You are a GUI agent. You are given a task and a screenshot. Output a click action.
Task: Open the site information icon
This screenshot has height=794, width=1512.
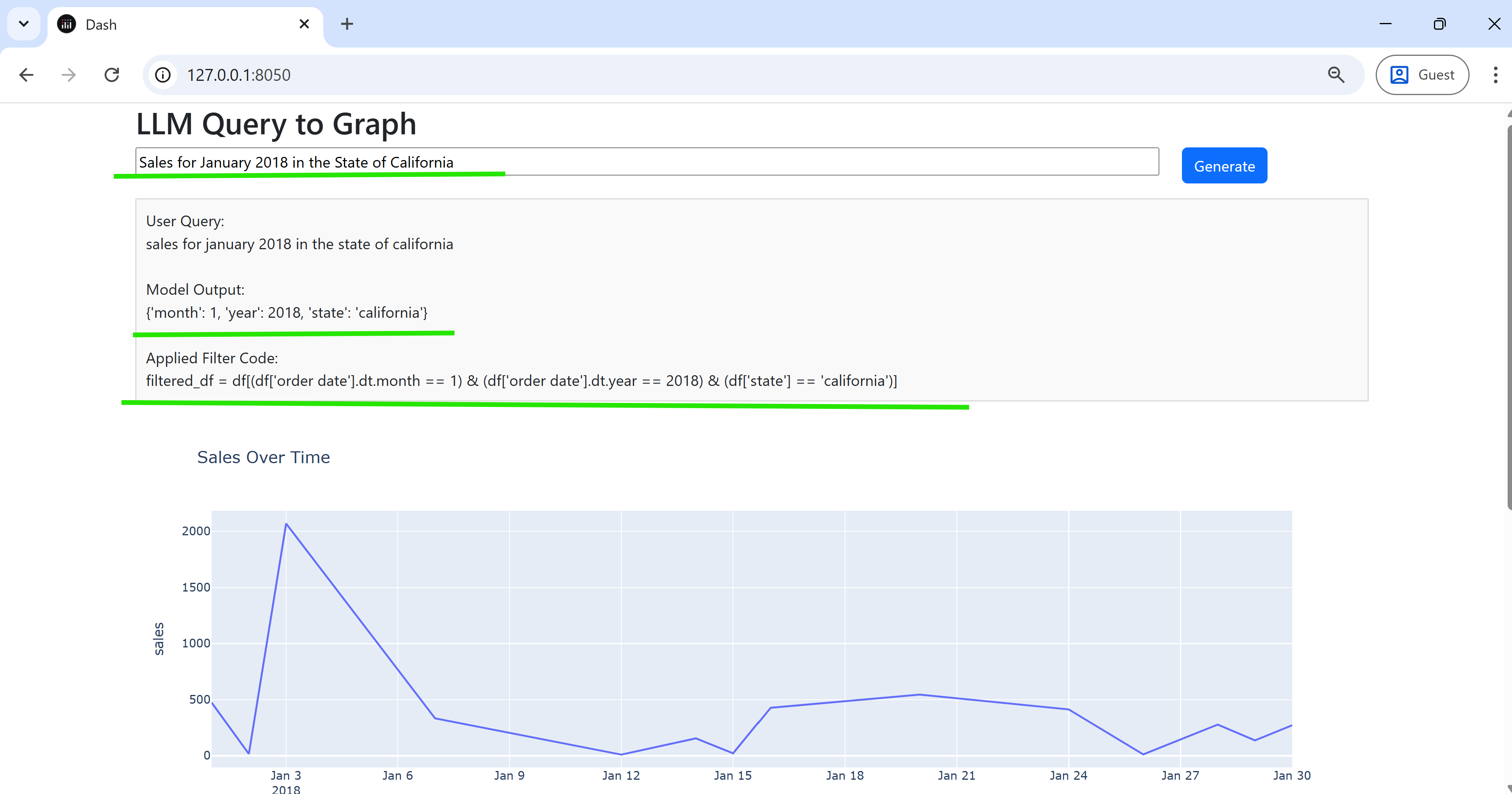pyautogui.click(x=162, y=75)
